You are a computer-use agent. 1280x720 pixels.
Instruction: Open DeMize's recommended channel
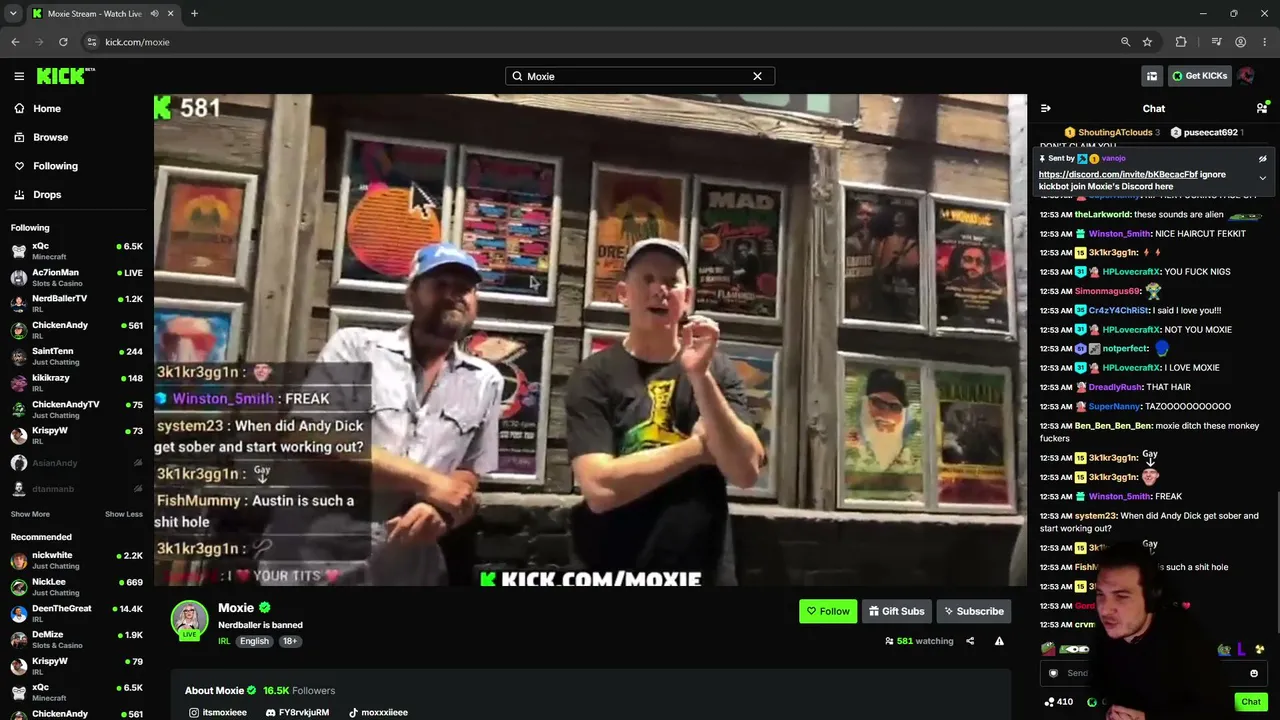point(75,639)
